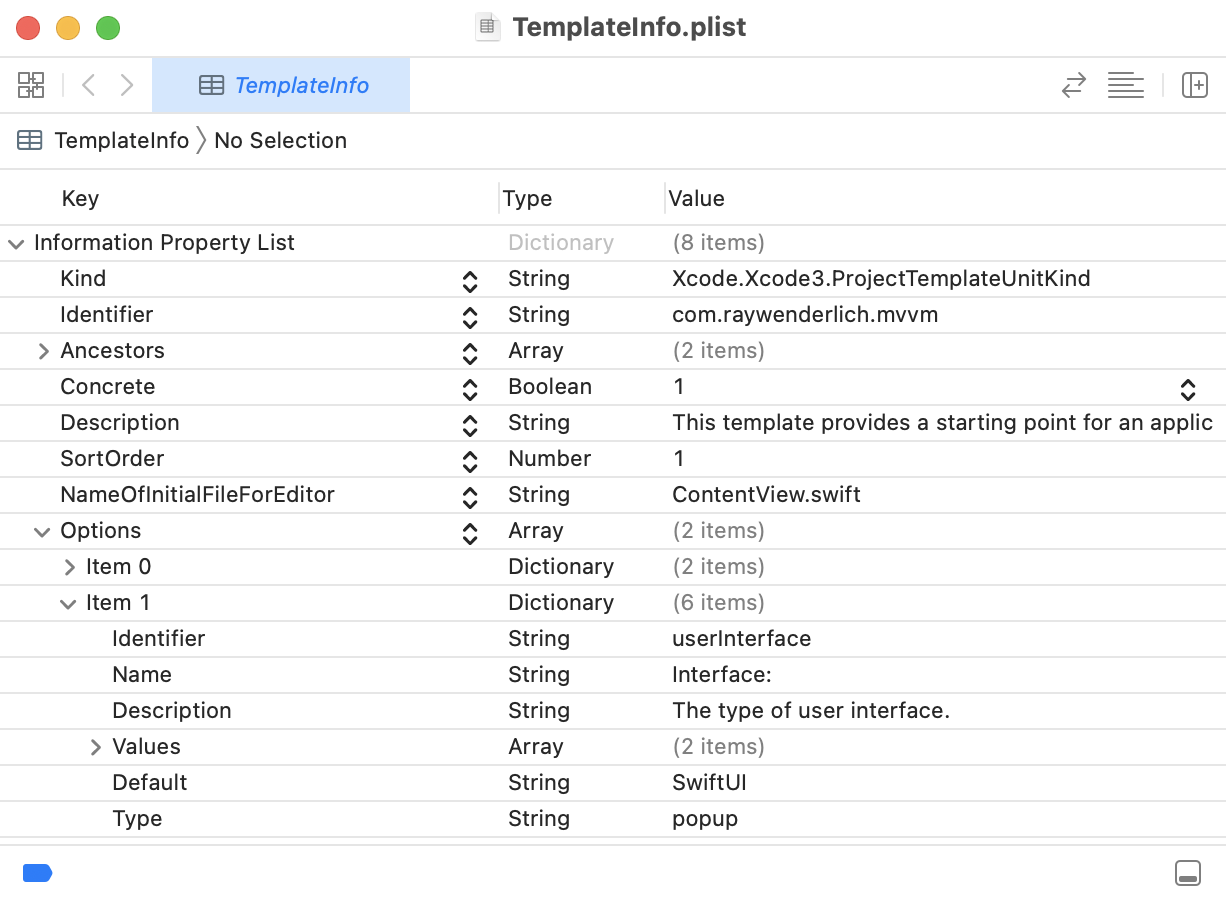Click the blue indicator in the bottom-left corner
Viewport: 1226px width, 900px height.
point(38,873)
